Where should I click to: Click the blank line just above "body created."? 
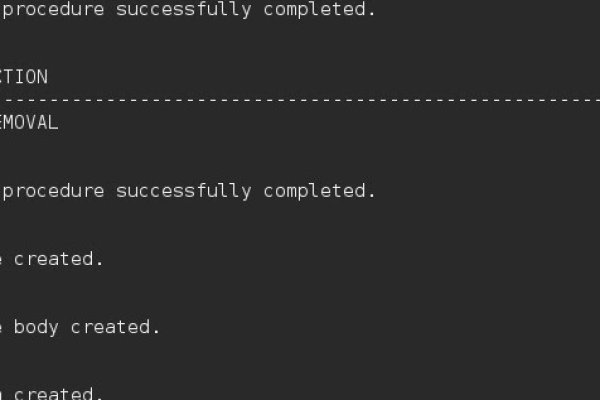click(200, 293)
